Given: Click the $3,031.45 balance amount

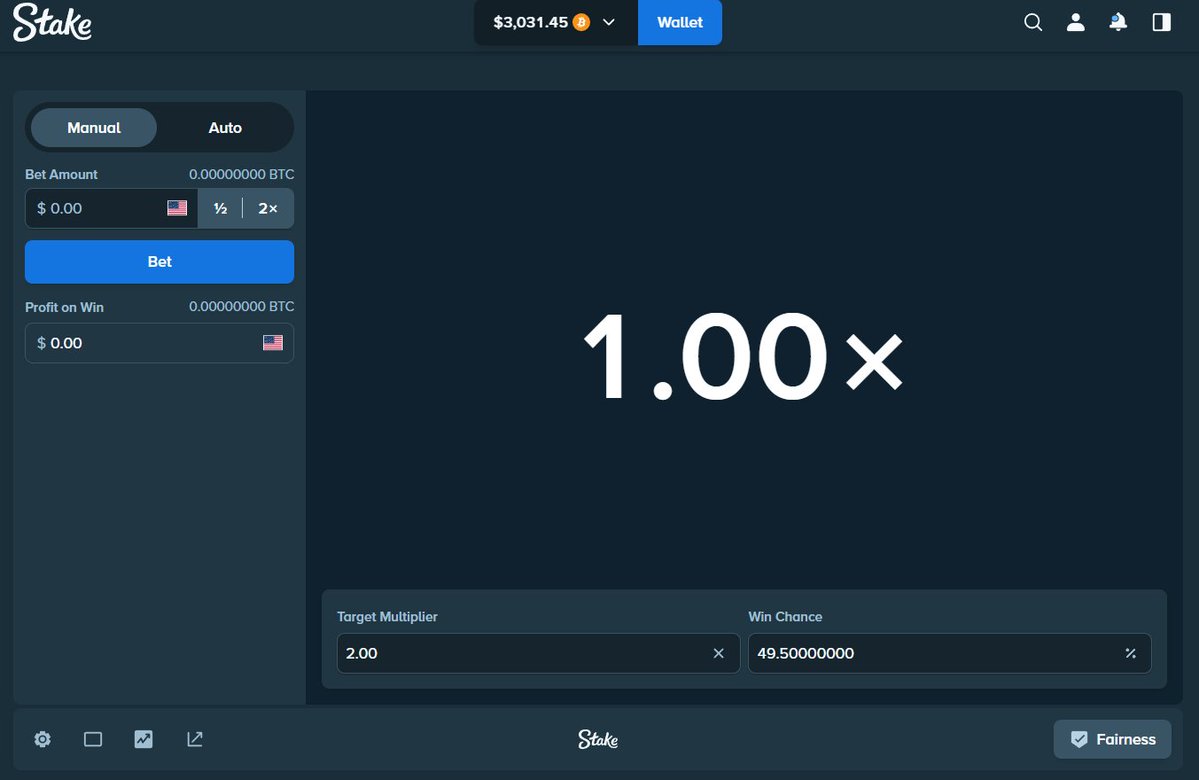Looking at the screenshot, I should 531,22.
